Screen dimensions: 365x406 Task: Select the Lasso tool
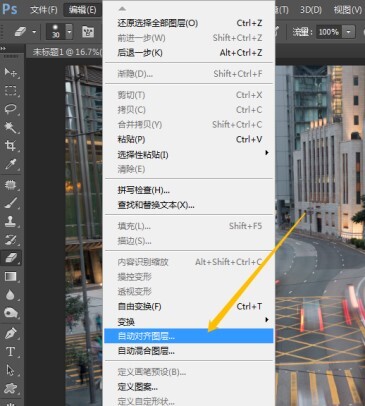pyautogui.click(x=11, y=109)
